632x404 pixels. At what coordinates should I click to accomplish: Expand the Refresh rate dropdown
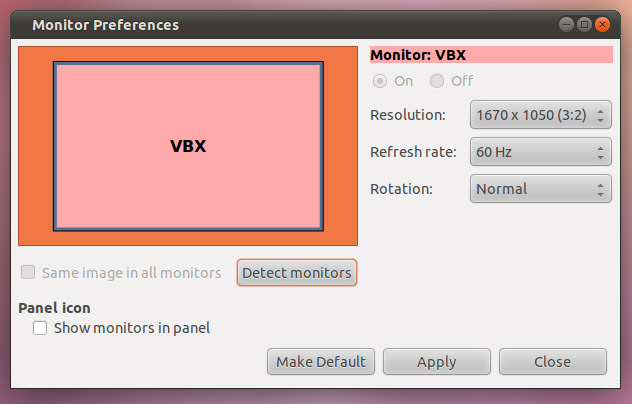(x=540, y=152)
